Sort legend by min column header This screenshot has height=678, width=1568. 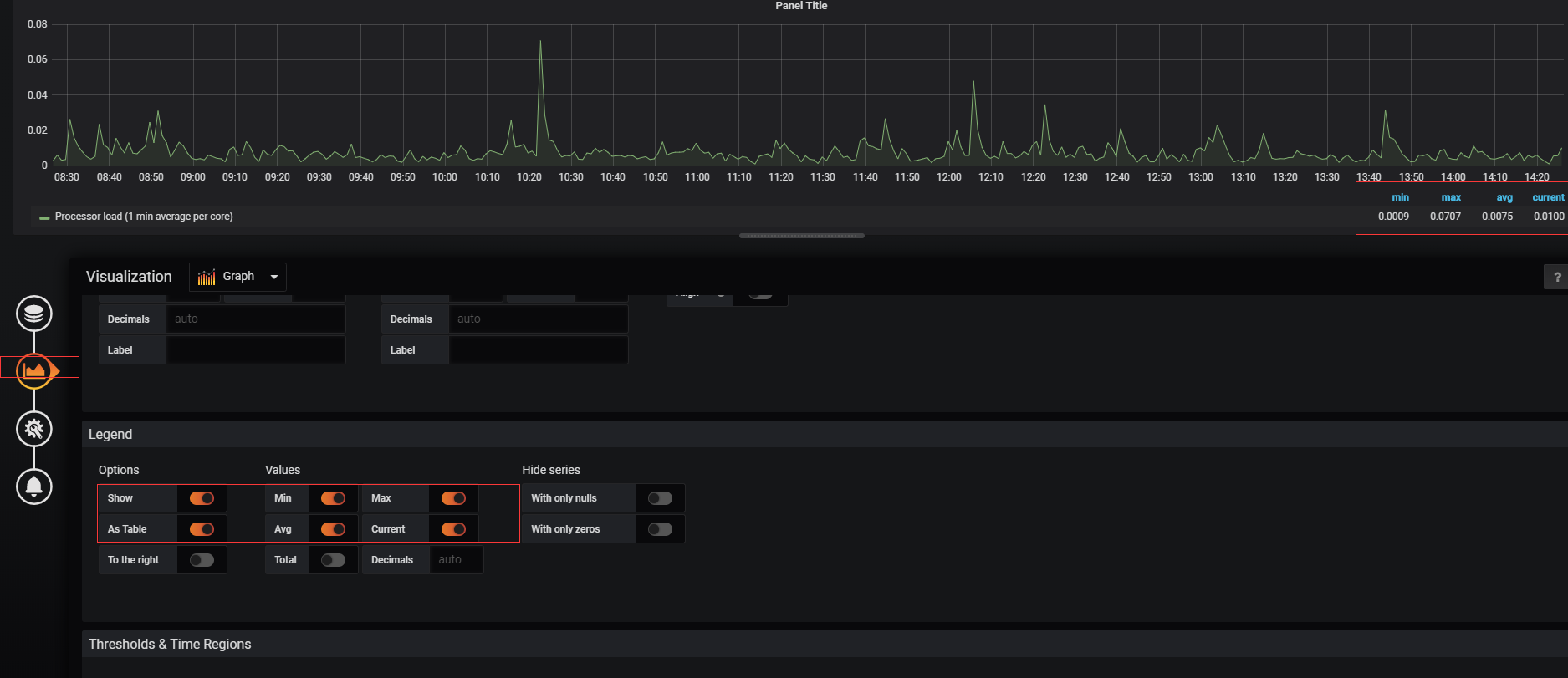[x=1400, y=198]
